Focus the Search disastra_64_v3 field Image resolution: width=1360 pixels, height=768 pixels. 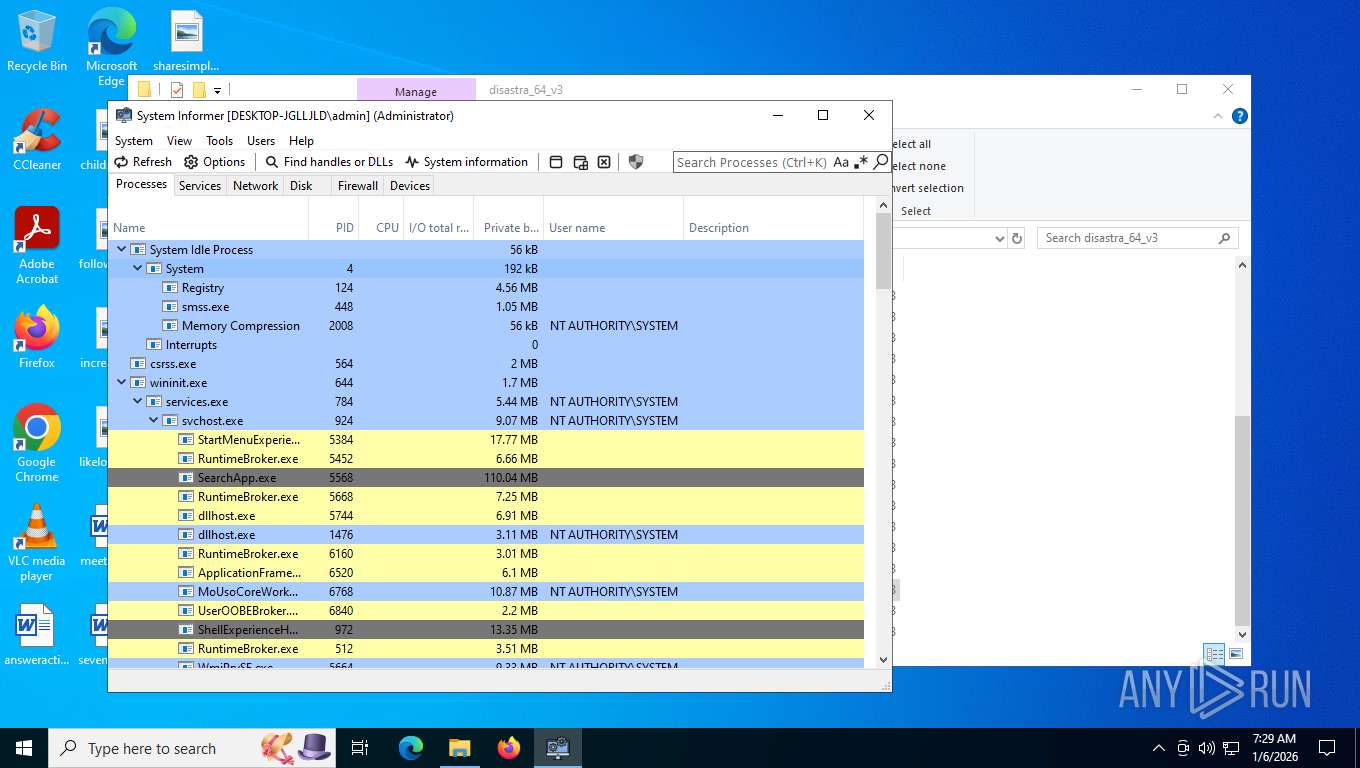tap(1136, 238)
